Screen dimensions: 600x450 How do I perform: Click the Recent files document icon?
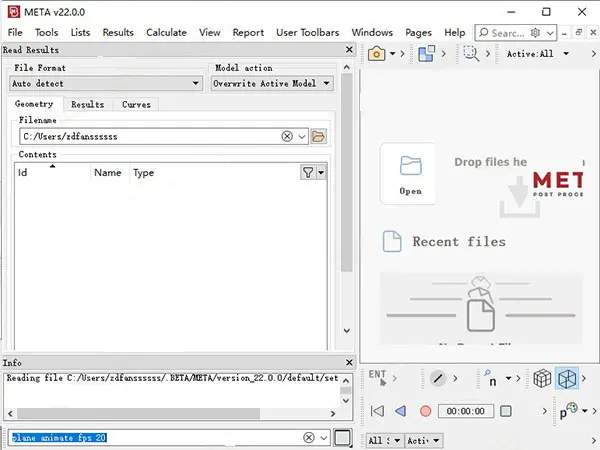pos(392,241)
